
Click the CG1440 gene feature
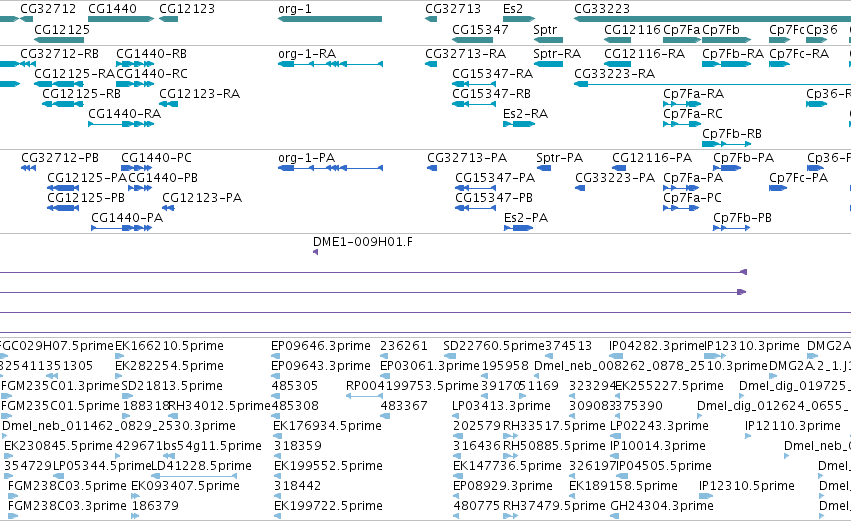(x=120, y=19)
